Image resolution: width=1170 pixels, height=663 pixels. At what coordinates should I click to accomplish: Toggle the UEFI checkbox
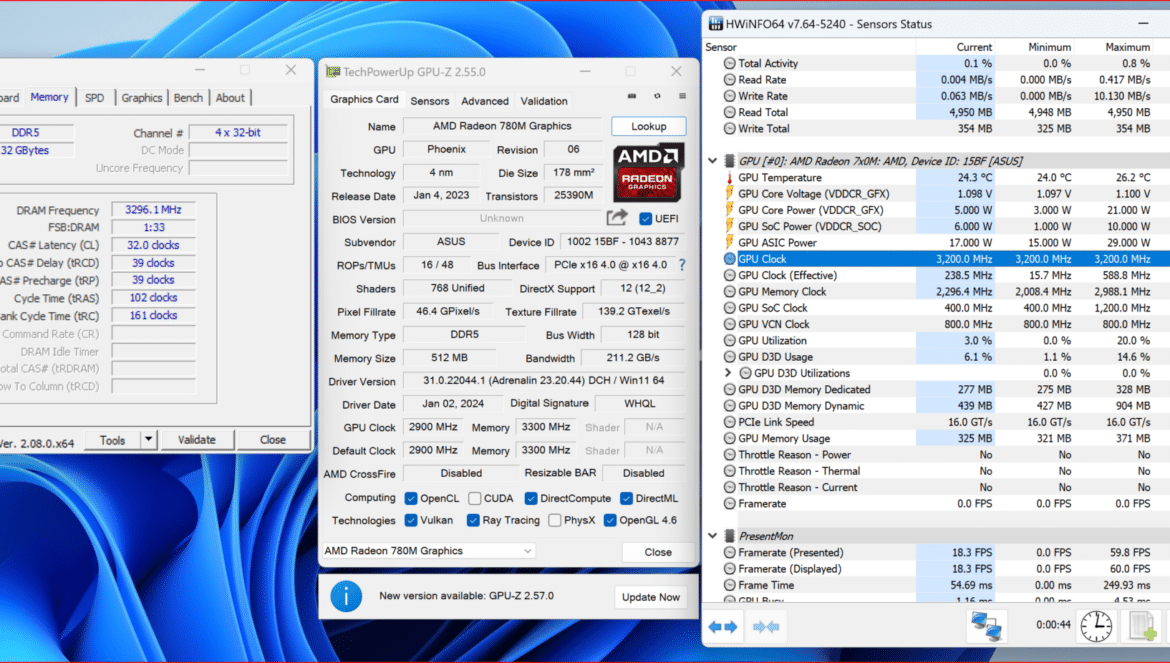pos(645,219)
